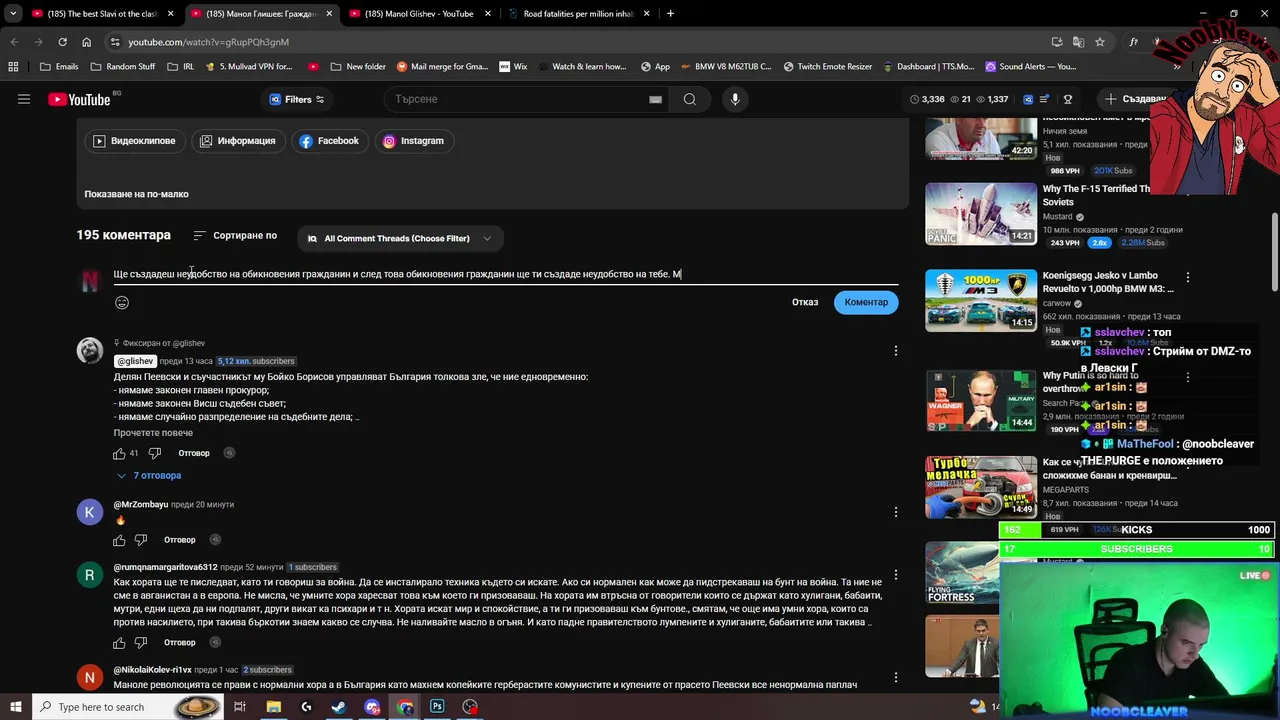Click inside the comment text field

tap(505, 274)
